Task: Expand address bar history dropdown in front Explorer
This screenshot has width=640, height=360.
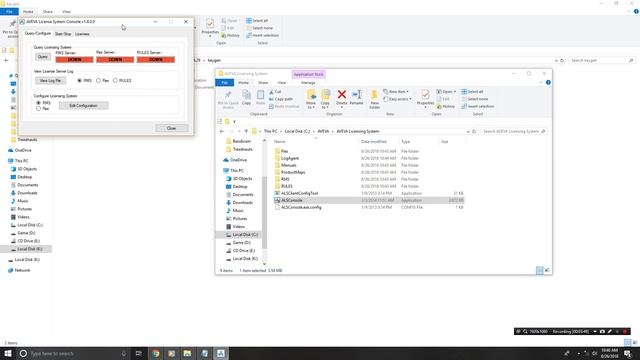Action: pyautogui.click(x=468, y=131)
